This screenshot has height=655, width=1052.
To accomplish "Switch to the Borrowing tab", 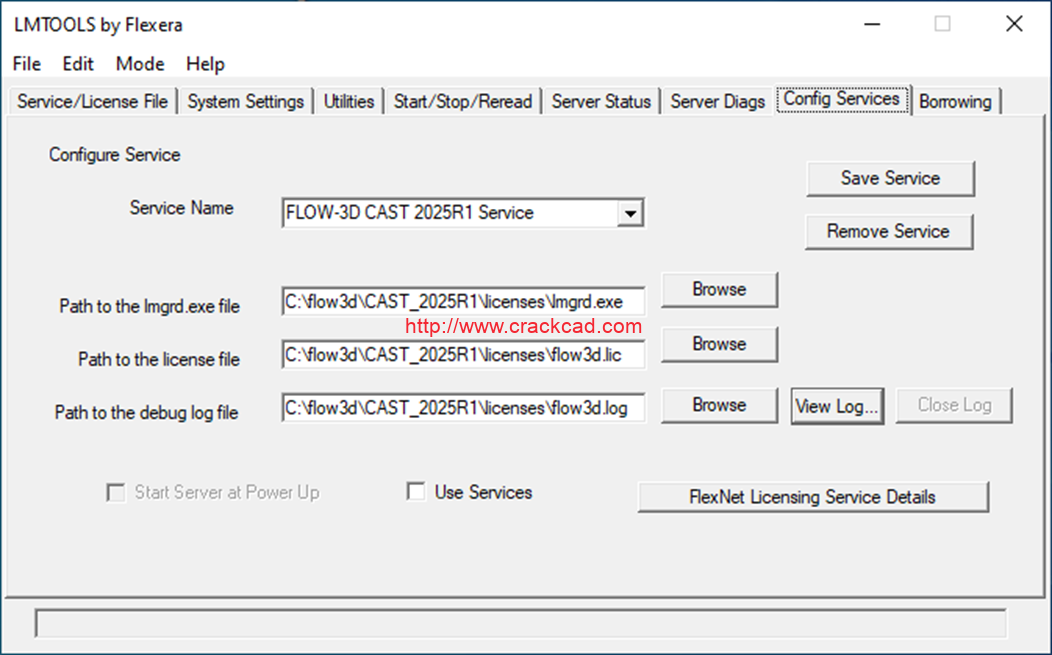I will tap(955, 102).
